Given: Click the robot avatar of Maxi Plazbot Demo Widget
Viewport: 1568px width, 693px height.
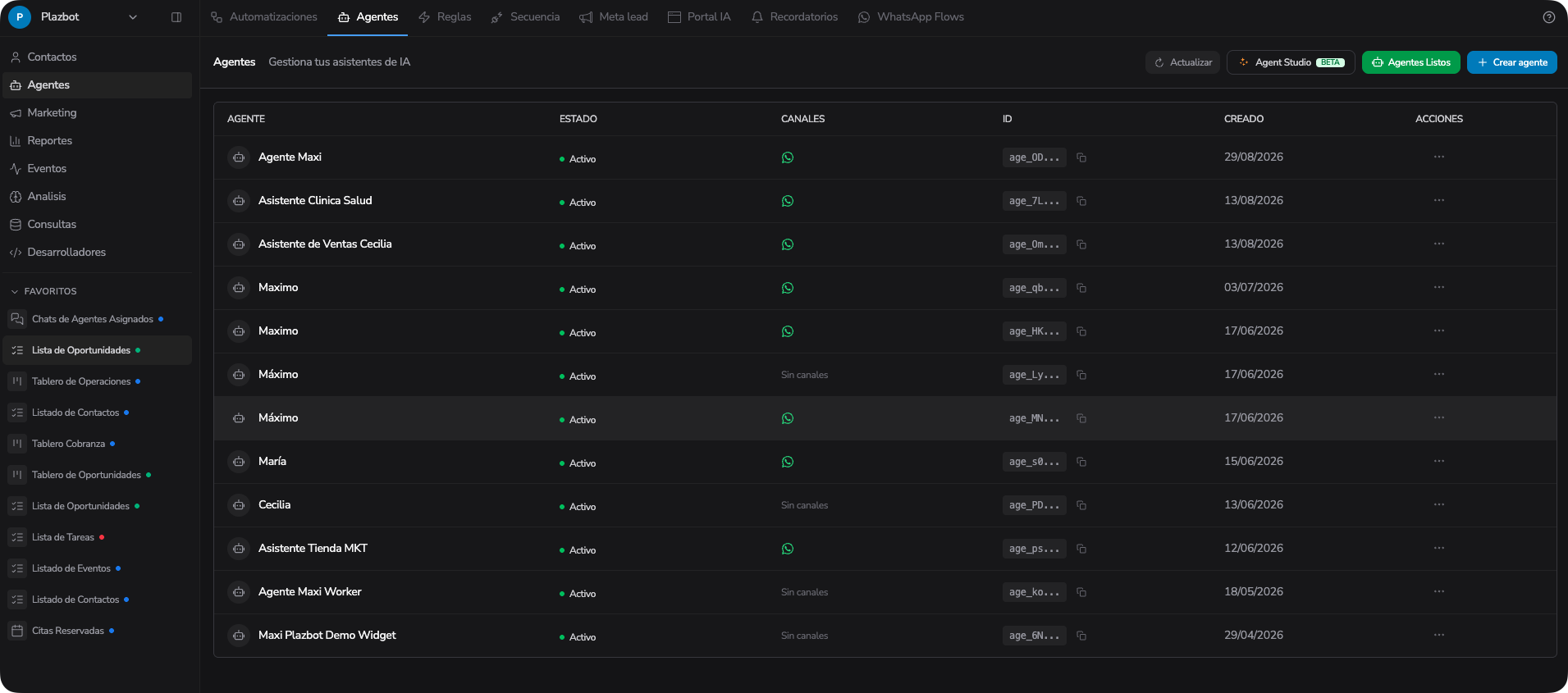Looking at the screenshot, I should point(239,636).
